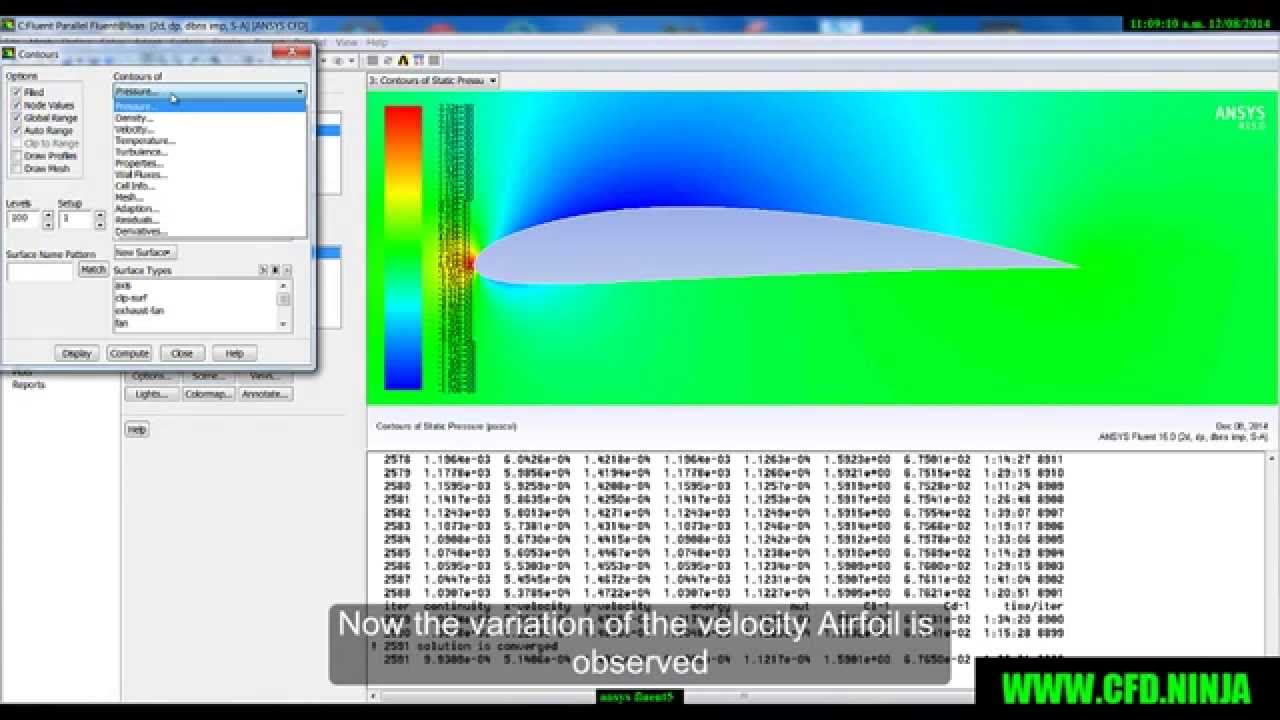
Task: Click the Surface Types scrollbar up arrow
Action: (x=283, y=286)
